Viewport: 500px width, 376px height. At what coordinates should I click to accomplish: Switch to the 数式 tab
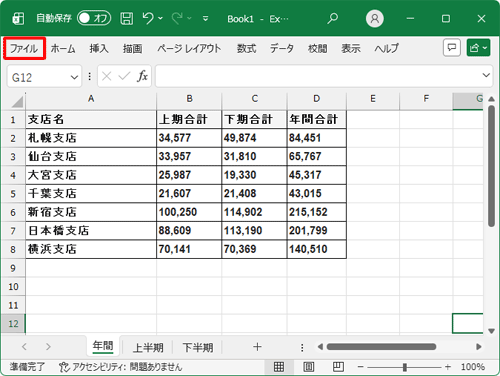coord(246,49)
